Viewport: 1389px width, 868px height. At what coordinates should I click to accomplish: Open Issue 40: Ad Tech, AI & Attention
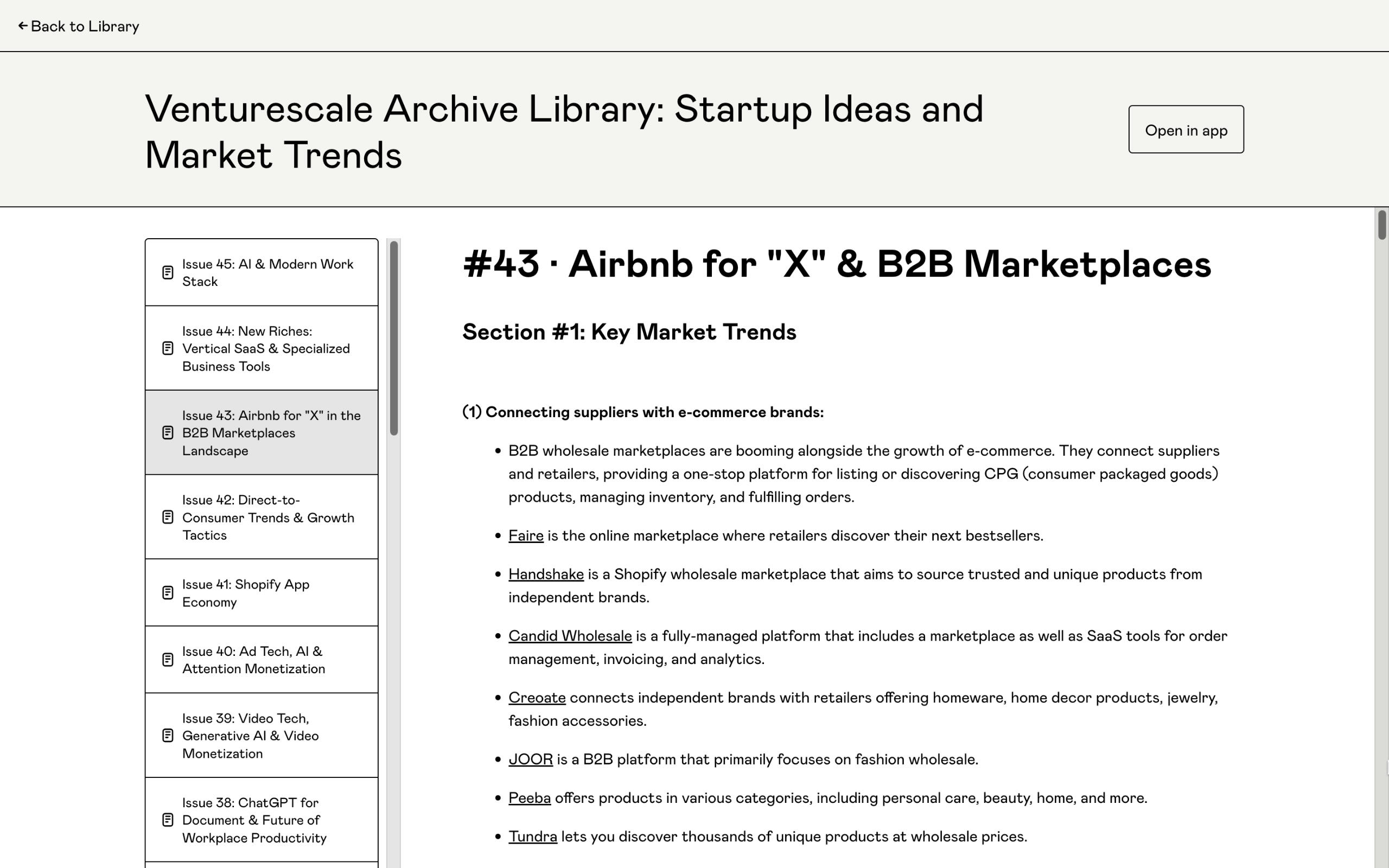coord(253,660)
